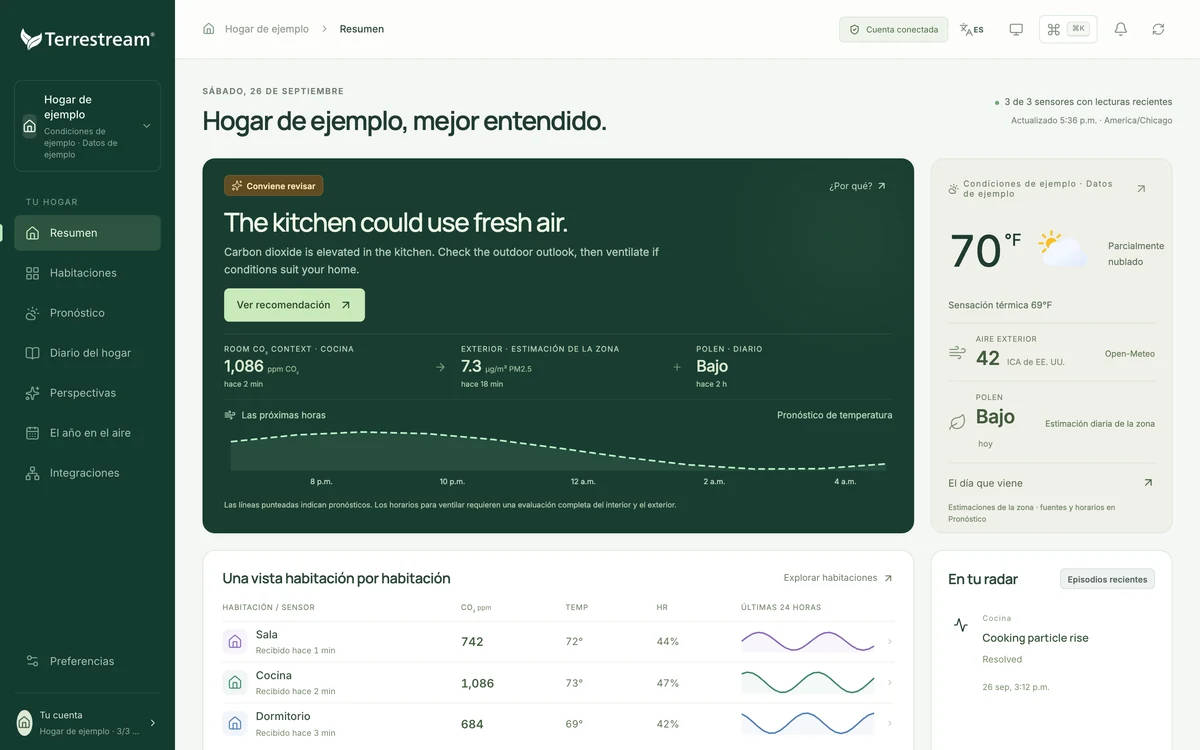
Task: Click the temperature forecast chart
Action: [558, 451]
